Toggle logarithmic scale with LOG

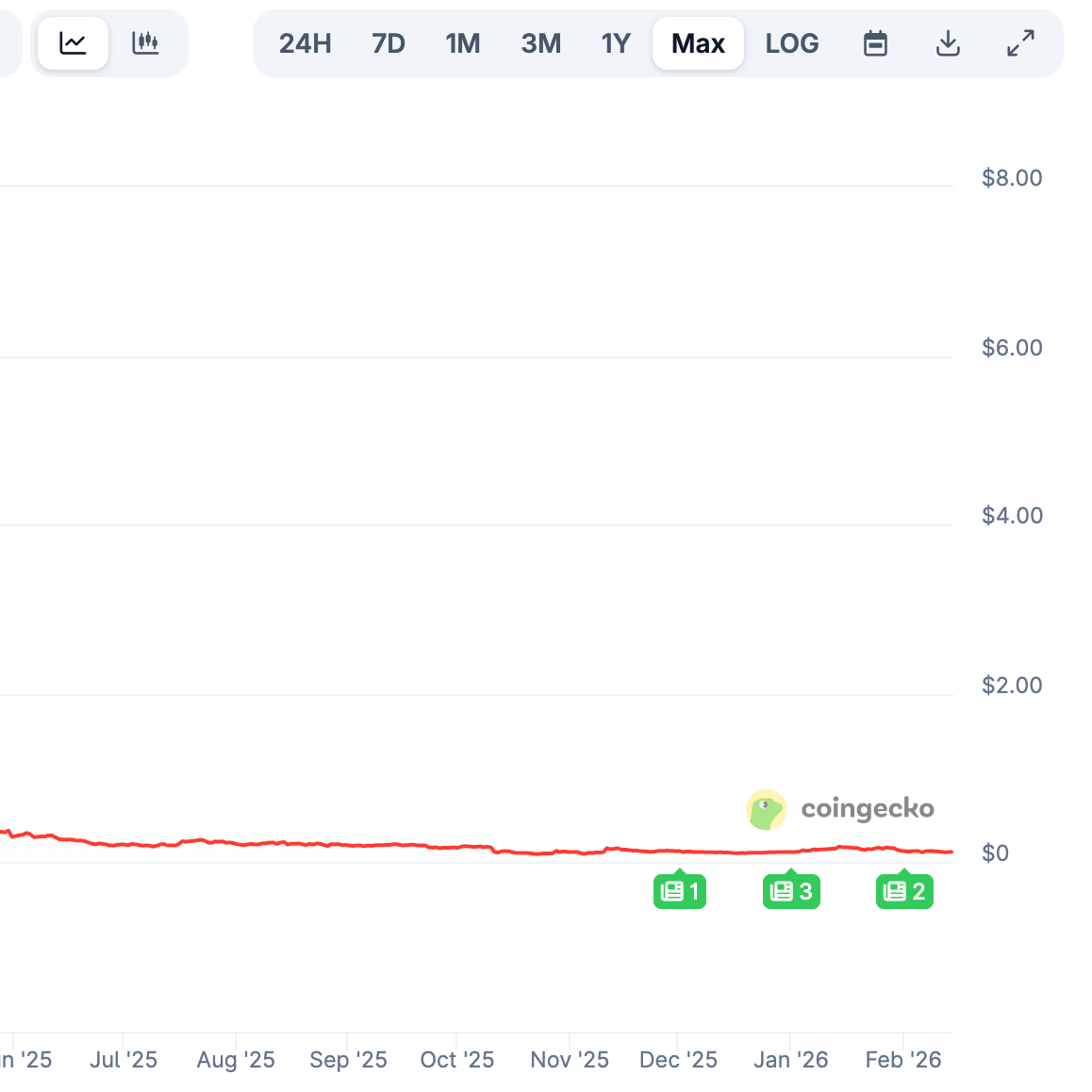pos(792,42)
